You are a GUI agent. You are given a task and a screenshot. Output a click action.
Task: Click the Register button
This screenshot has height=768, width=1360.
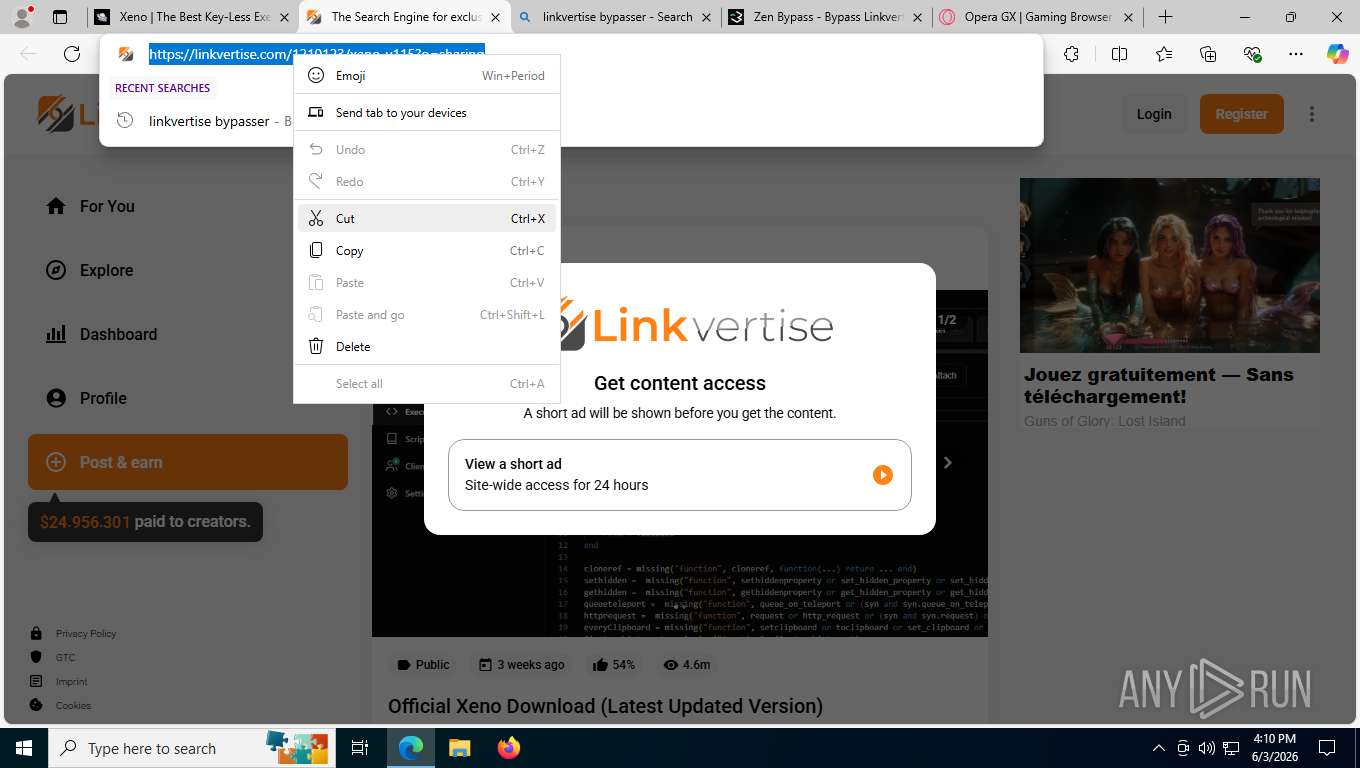point(1241,114)
